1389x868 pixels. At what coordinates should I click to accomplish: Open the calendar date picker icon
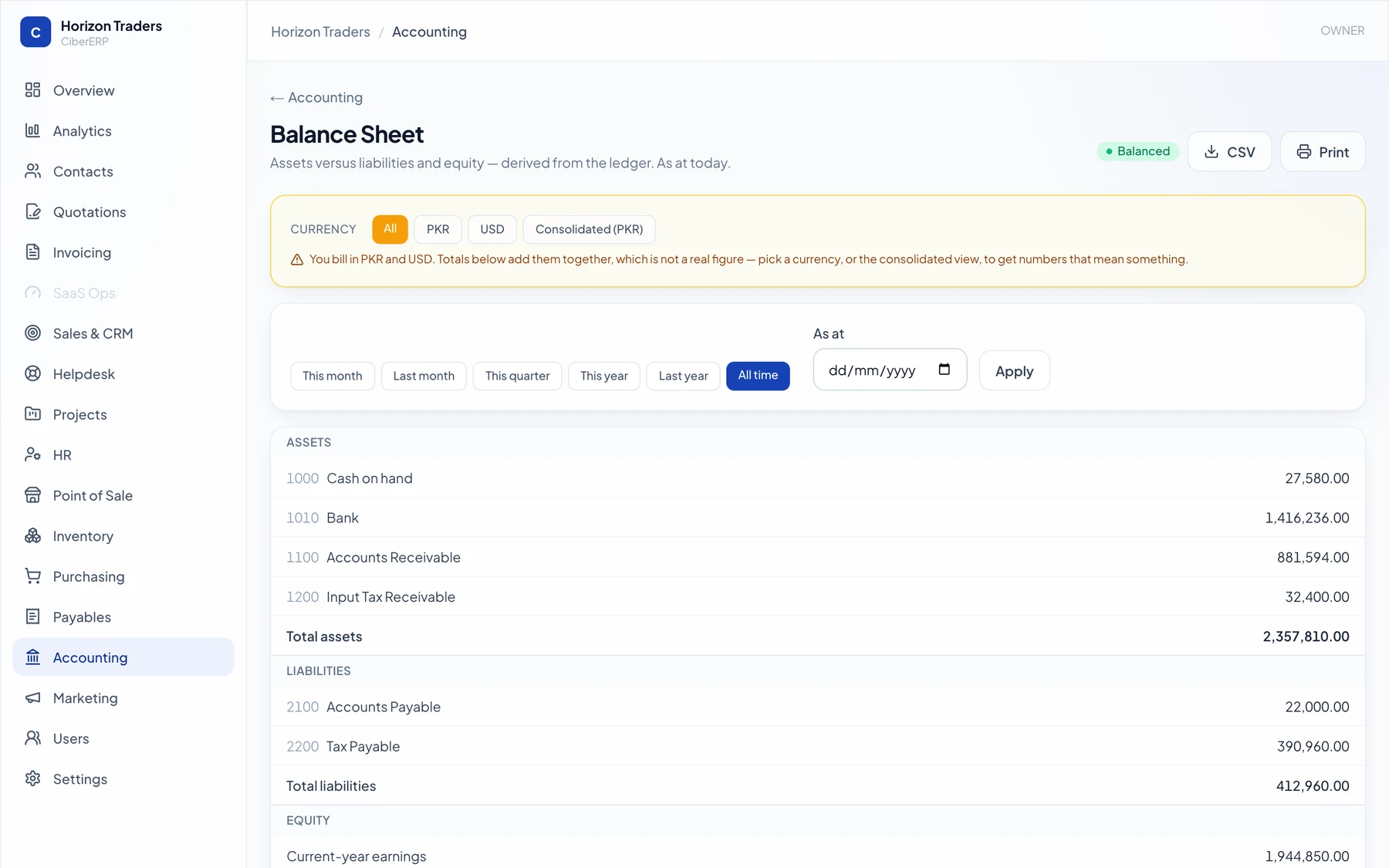click(944, 370)
